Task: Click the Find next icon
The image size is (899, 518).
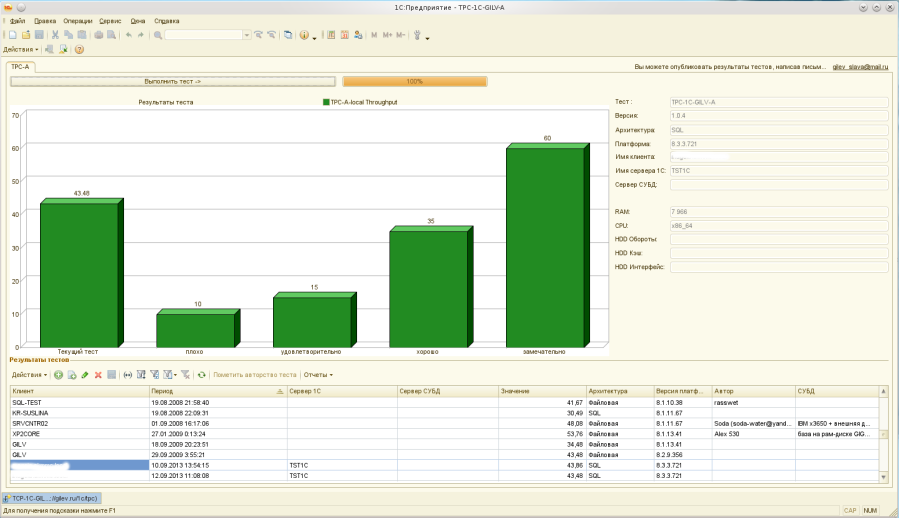Action: pos(259,34)
